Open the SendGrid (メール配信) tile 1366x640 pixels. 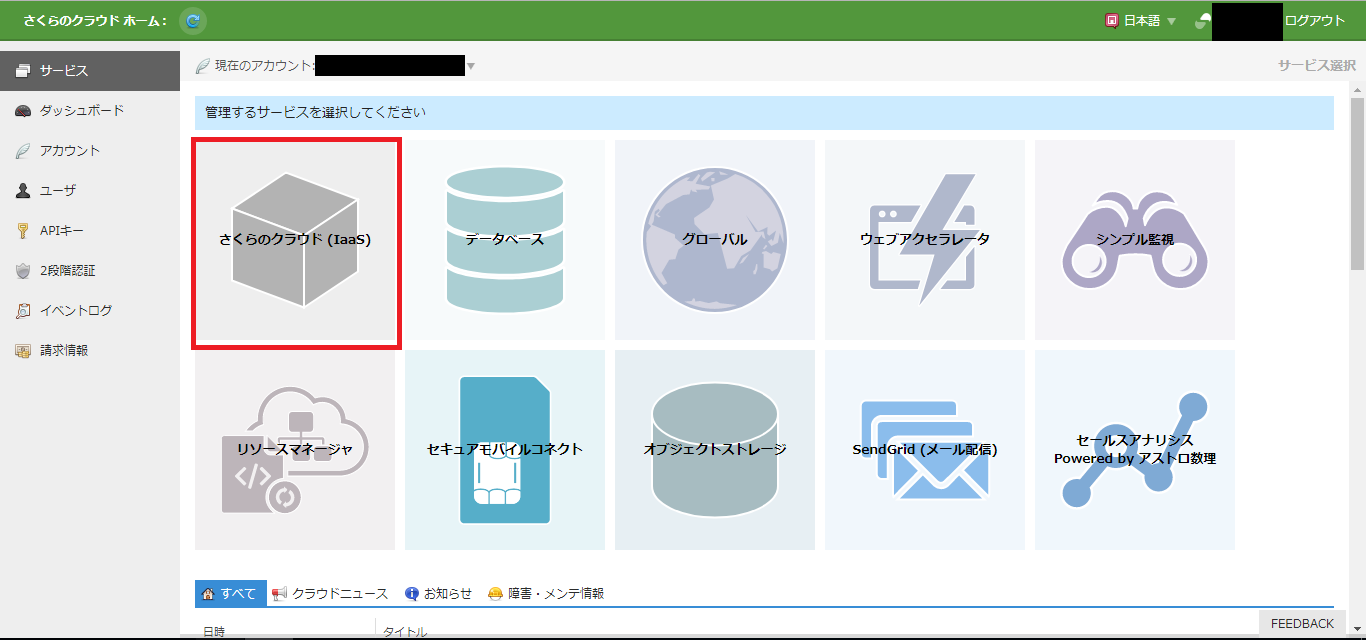pos(925,450)
